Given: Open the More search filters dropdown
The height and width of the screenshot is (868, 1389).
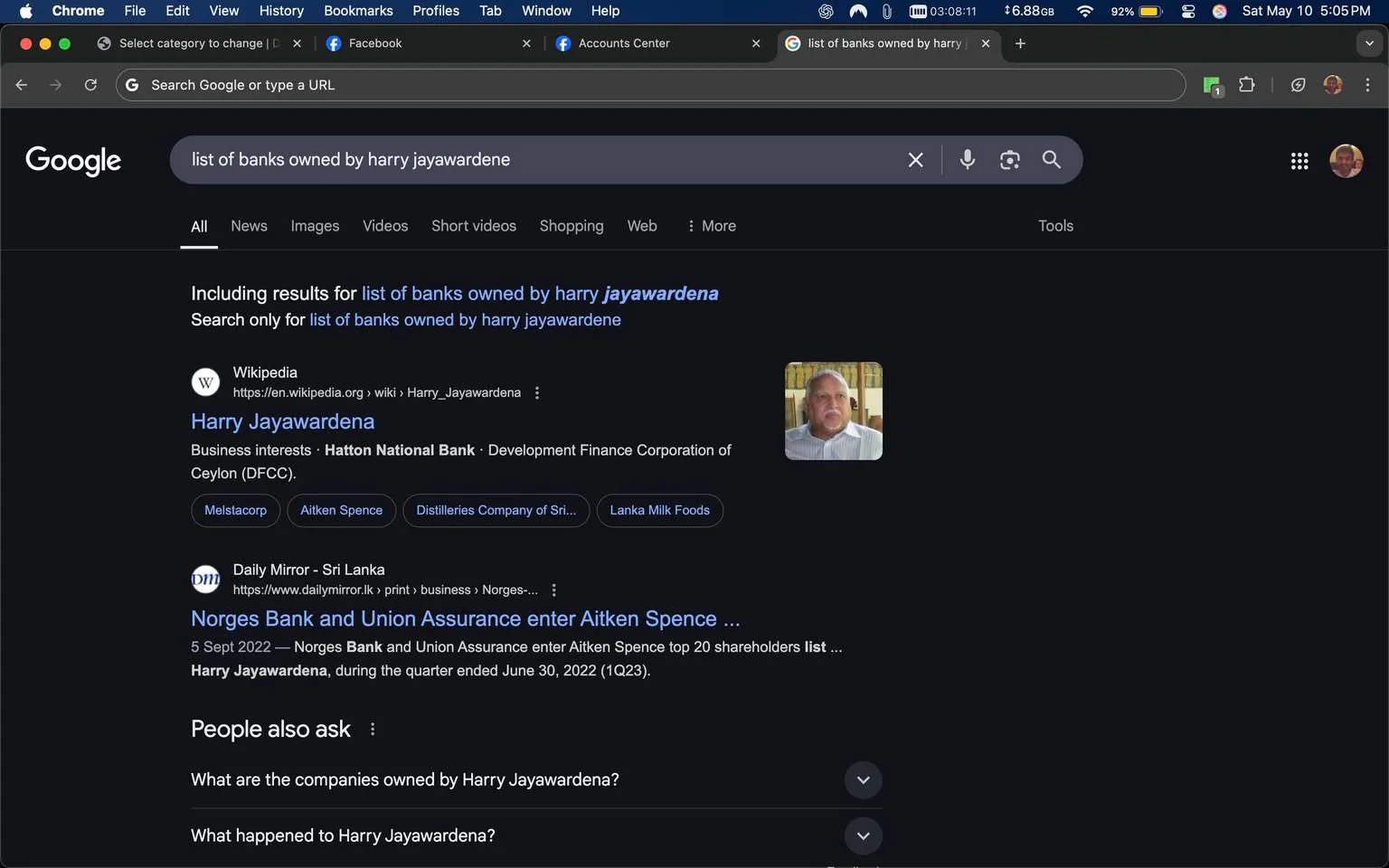Looking at the screenshot, I should [712, 226].
